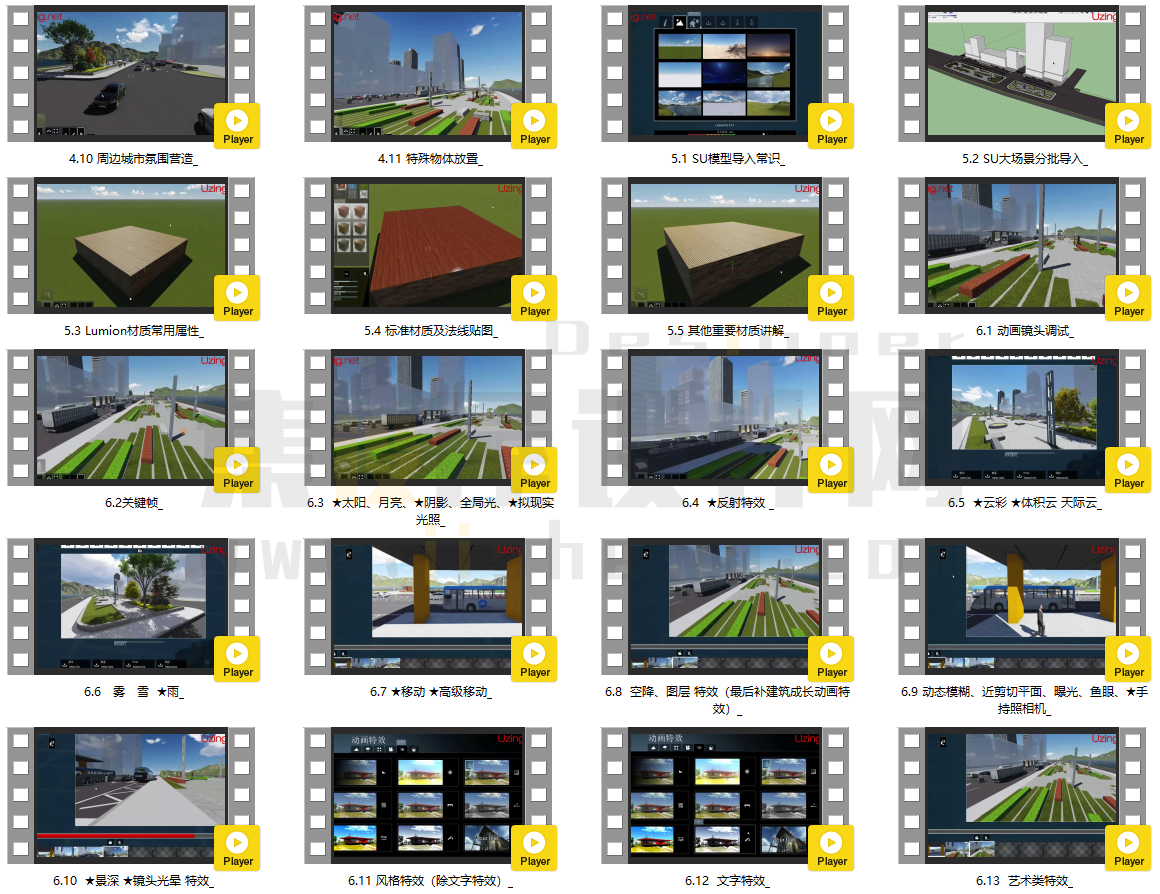The height and width of the screenshot is (894, 1160).
Task: Open the 5.2 SU大场景分批导入 thumbnail
Action: (1022, 73)
